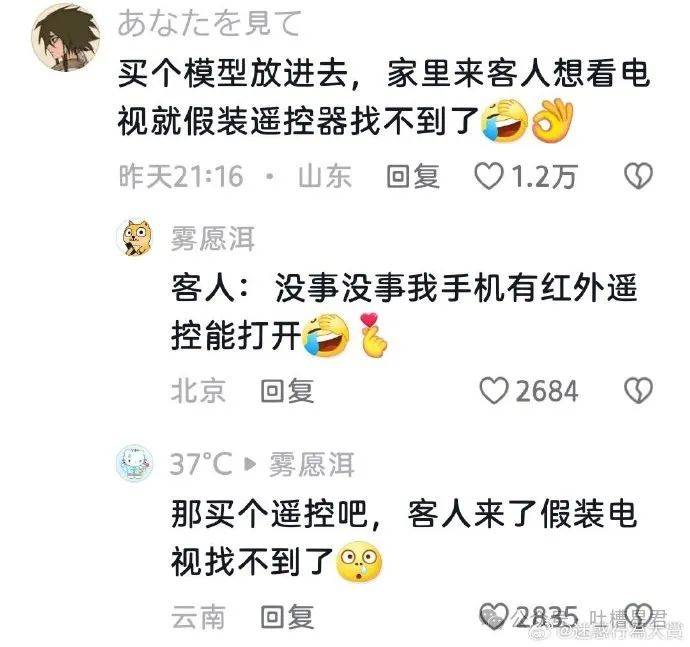Open the あなたを見て user avatar
The width and height of the screenshot is (690, 647).
66,37
